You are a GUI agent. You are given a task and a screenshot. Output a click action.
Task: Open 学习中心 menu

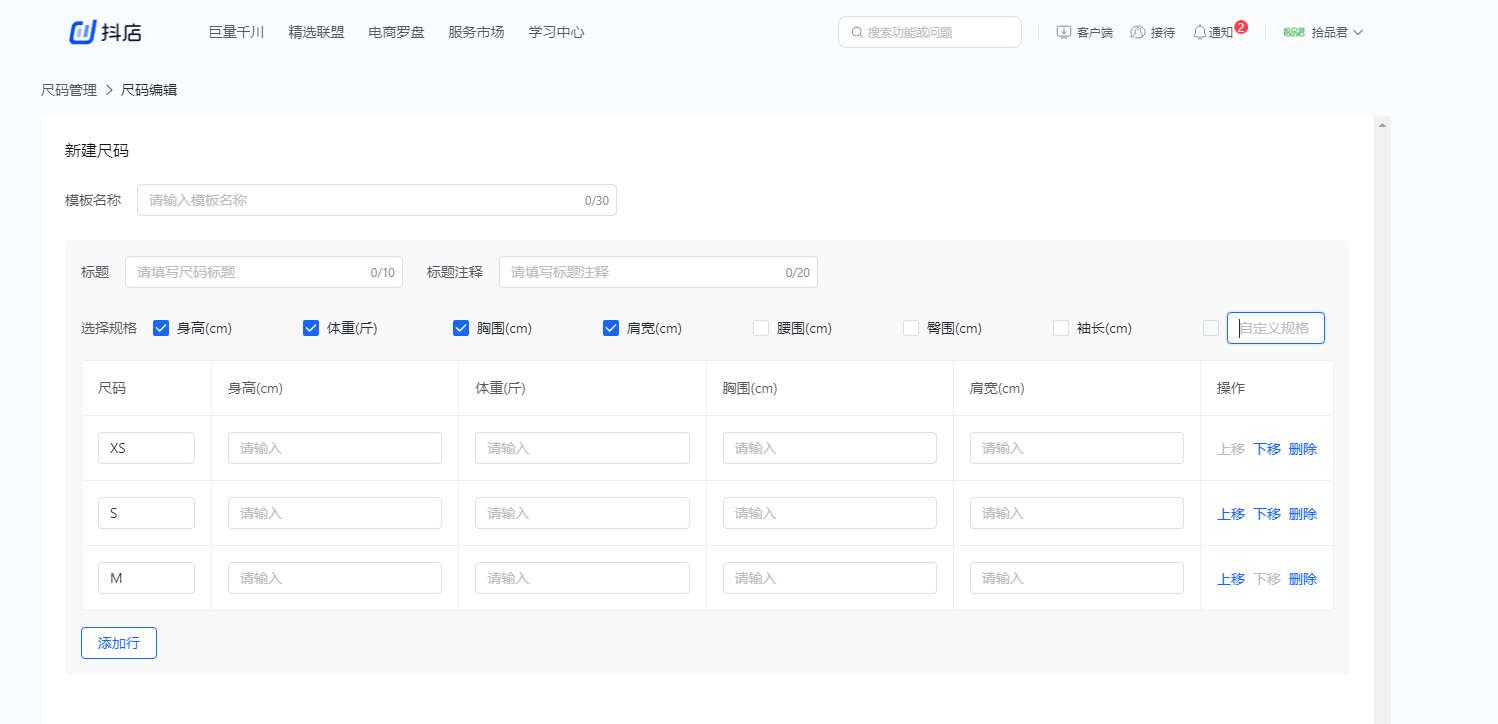557,32
